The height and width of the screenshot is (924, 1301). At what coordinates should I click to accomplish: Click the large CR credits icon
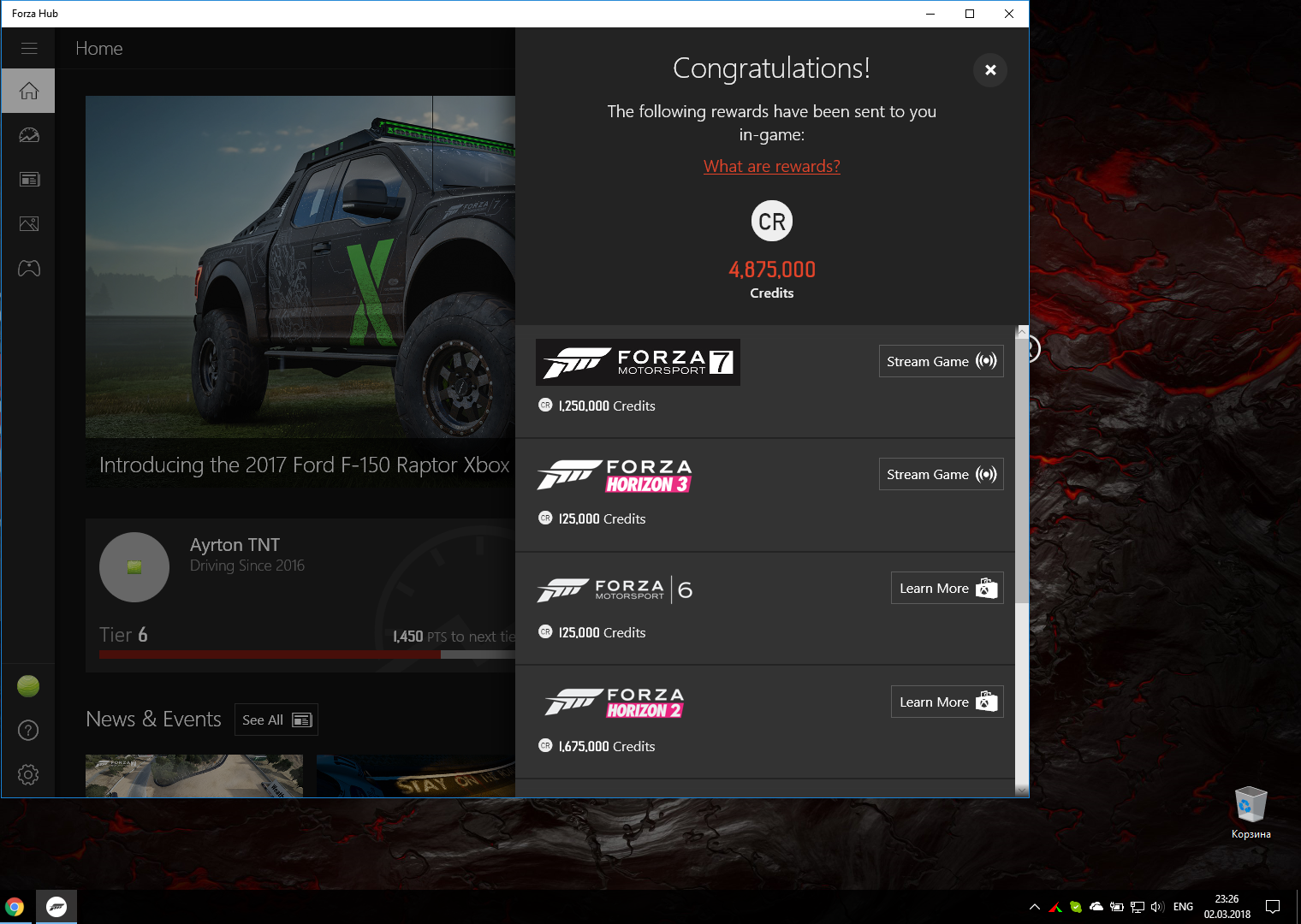click(772, 222)
